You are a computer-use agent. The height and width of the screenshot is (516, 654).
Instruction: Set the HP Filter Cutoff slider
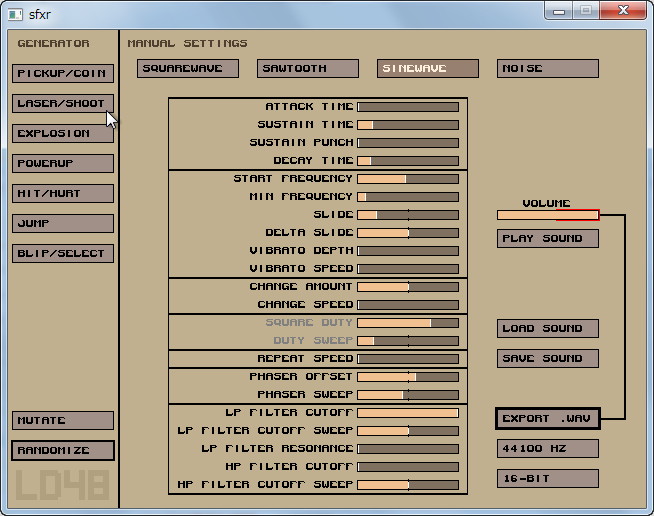pyautogui.click(x=408, y=467)
